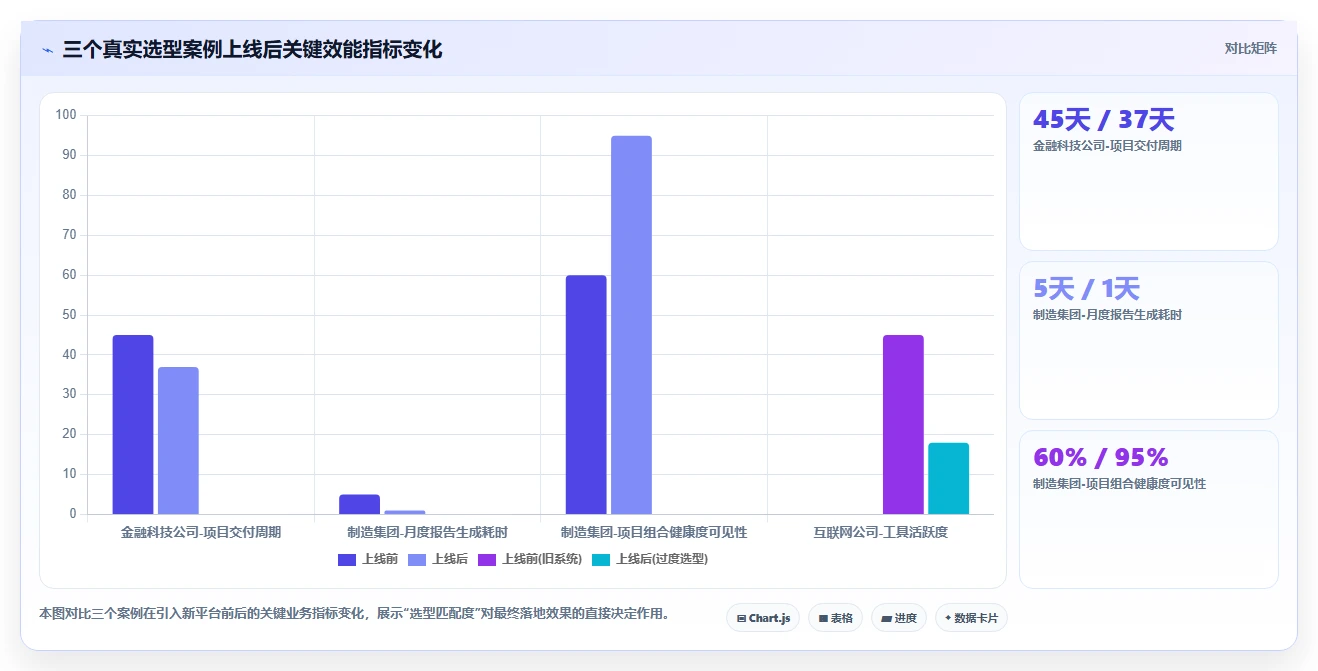Open the 5天 / 1天 data card
The width and height of the screenshot is (1318, 671).
tap(1149, 340)
